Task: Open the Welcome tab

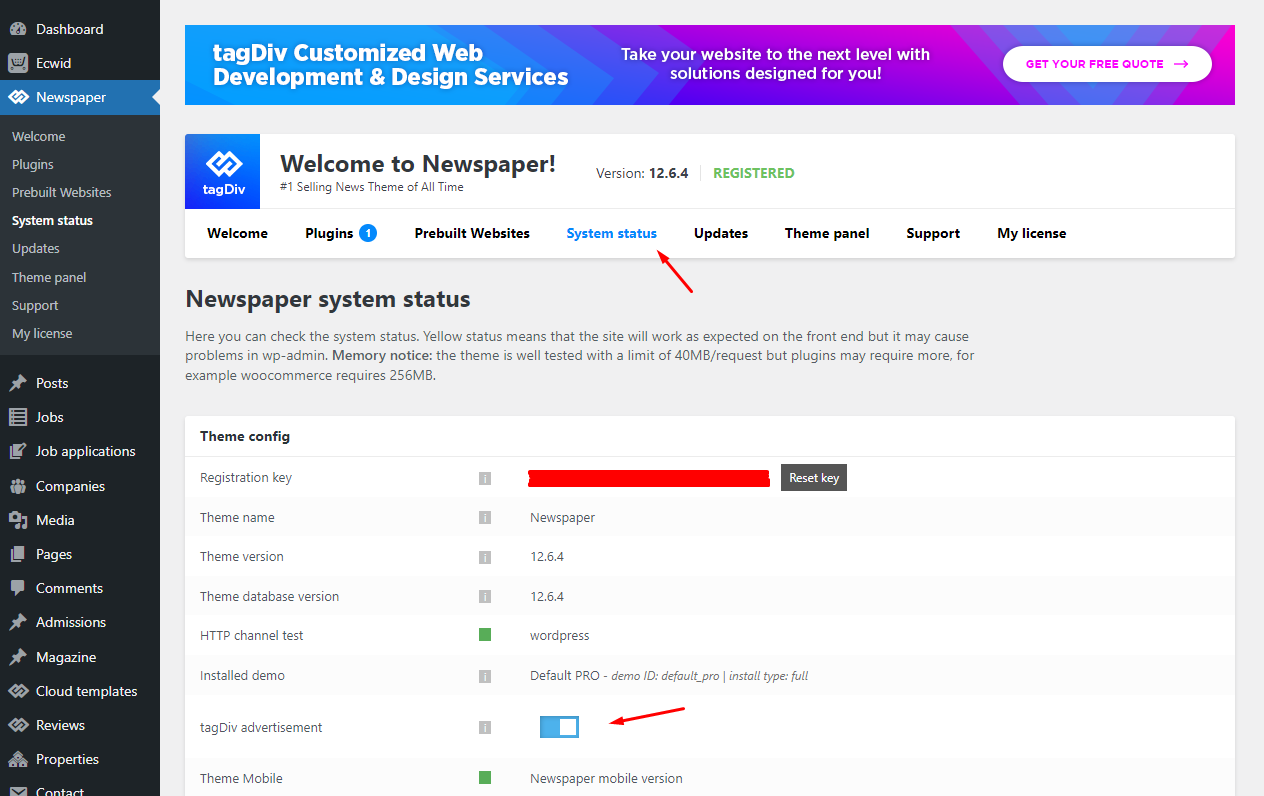Action: (x=237, y=233)
